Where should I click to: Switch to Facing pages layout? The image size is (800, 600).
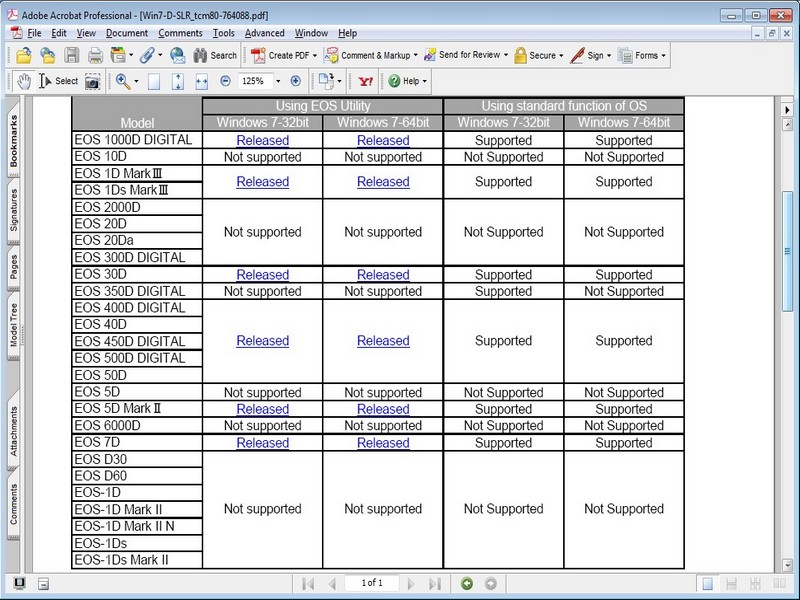point(779,583)
